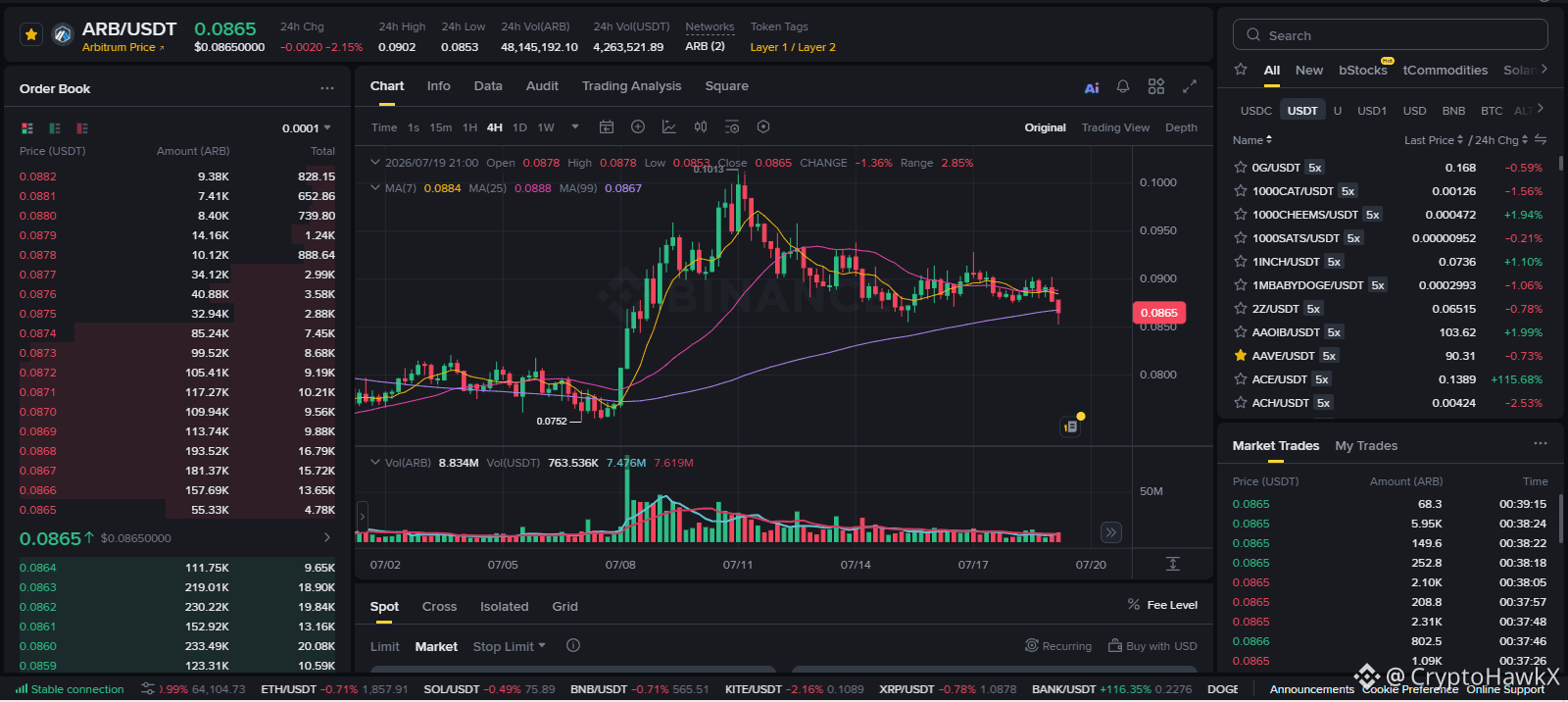This screenshot has height=702, width=1568.
Task: Open the Trading Analysis tab
Action: pos(631,86)
